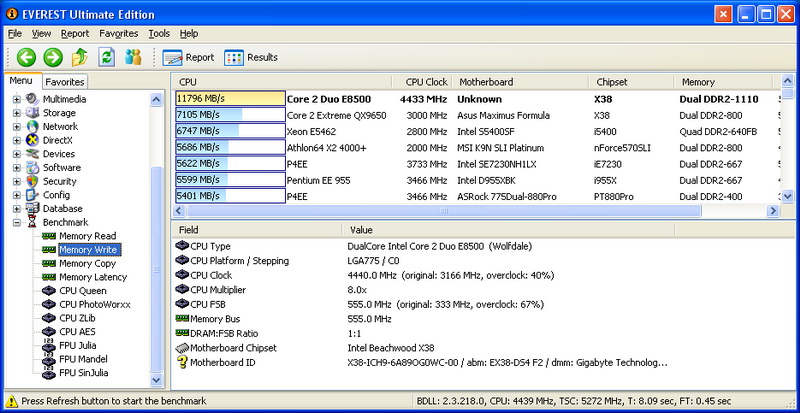This screenshot has height=413, width=800.
Task: Select the Memory Write benchmark
Action: pyautogui.click(x=88, y=250)
